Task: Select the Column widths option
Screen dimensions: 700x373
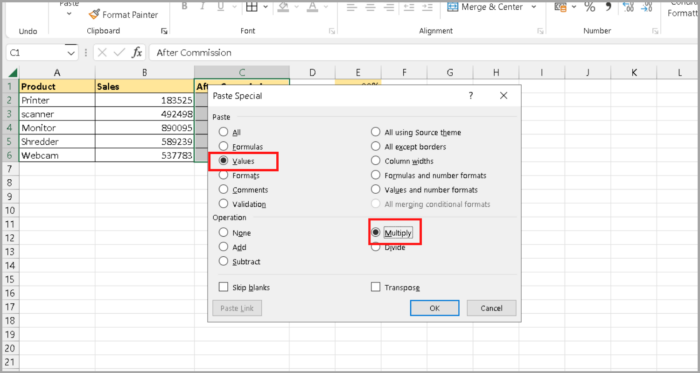Action: (402, 161)
